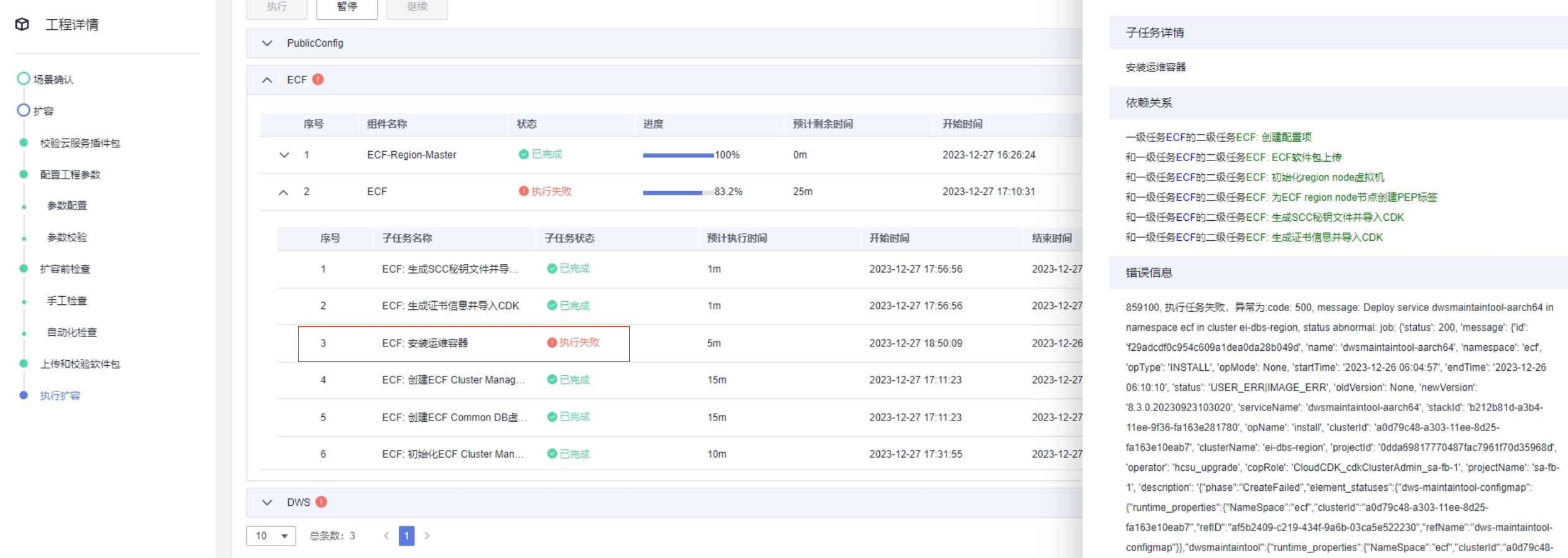Click dependency link 初始化region node虚拟机
Screen dimensions: 1568x558
[x=1328, y=177]
